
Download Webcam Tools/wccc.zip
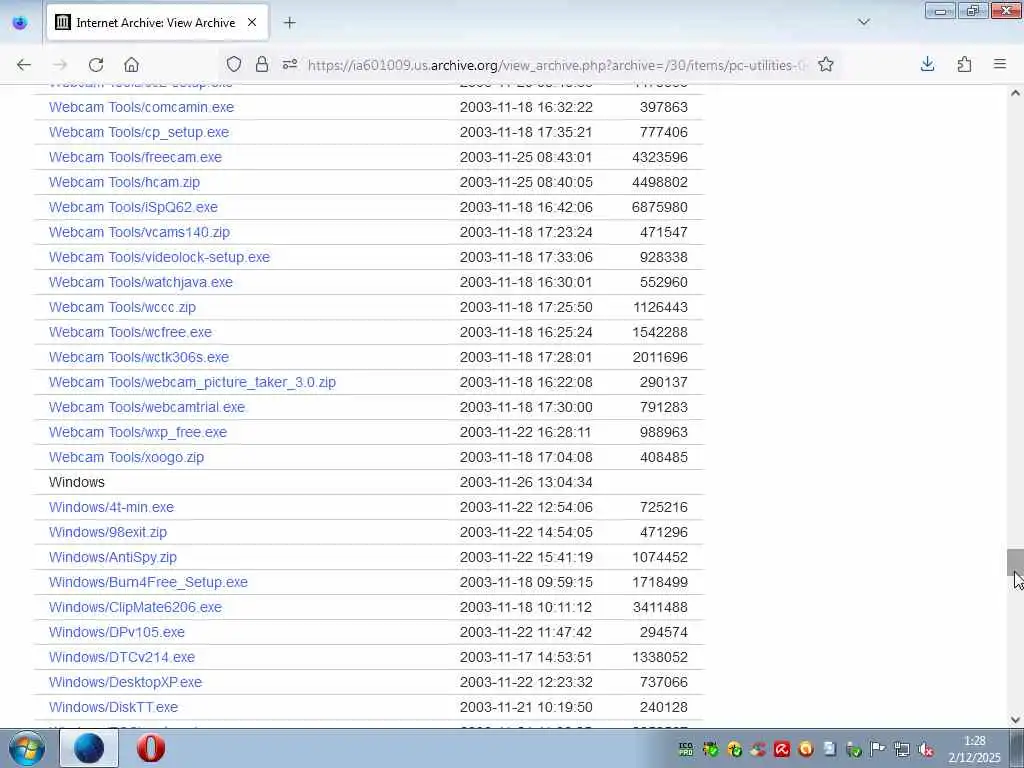point(122,307)
